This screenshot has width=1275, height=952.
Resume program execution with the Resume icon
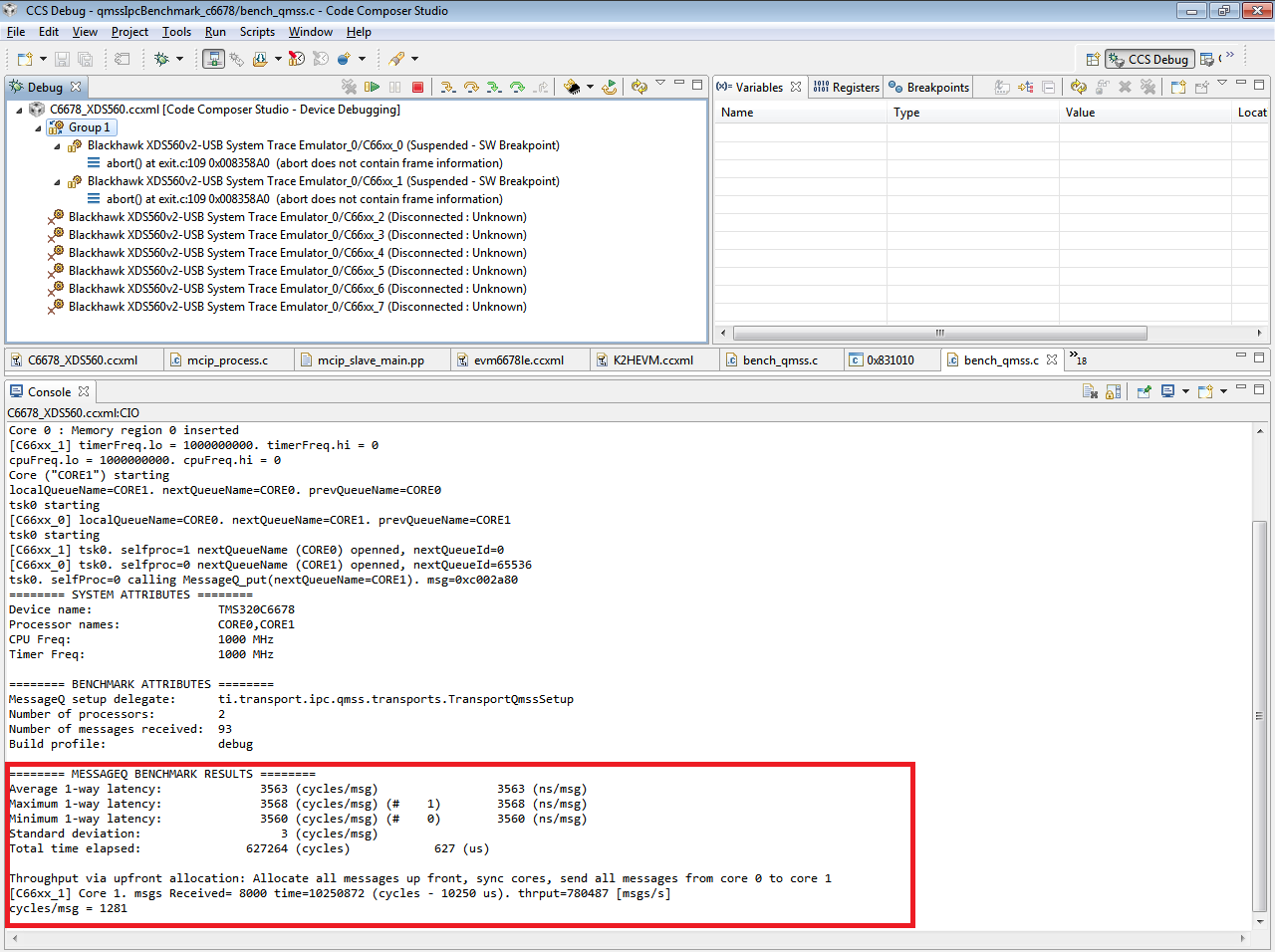(x=372, y=87)
